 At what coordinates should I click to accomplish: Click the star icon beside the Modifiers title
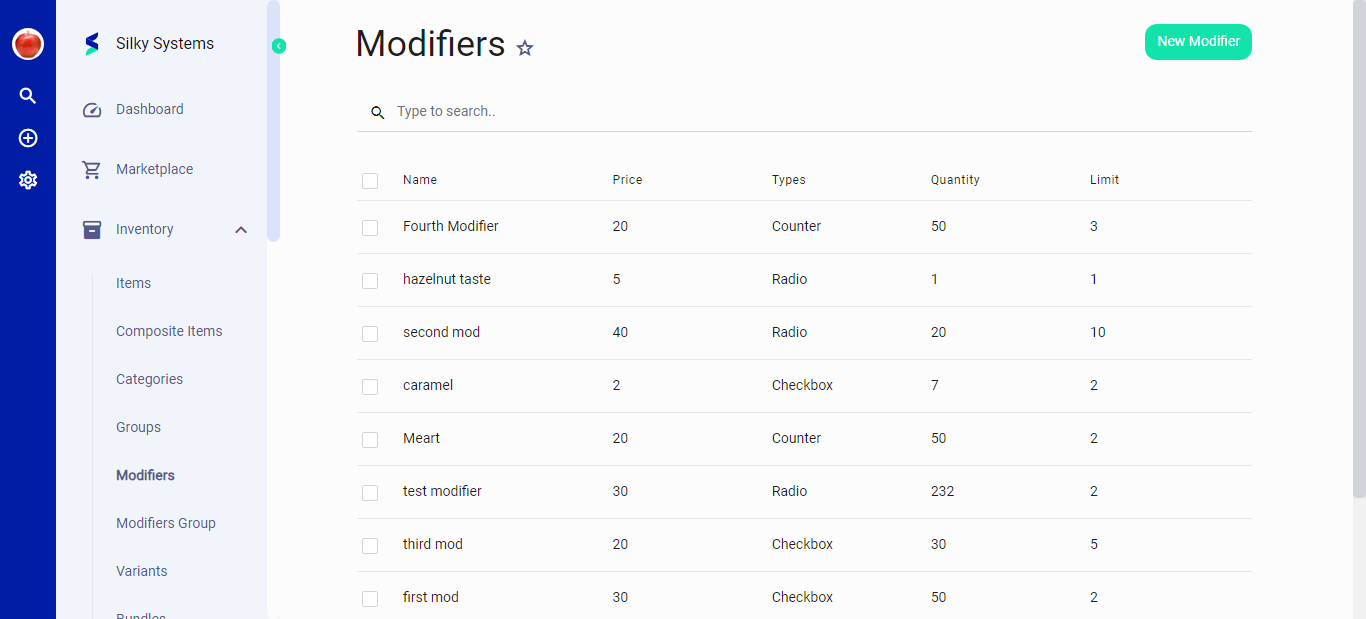[524, 48]
